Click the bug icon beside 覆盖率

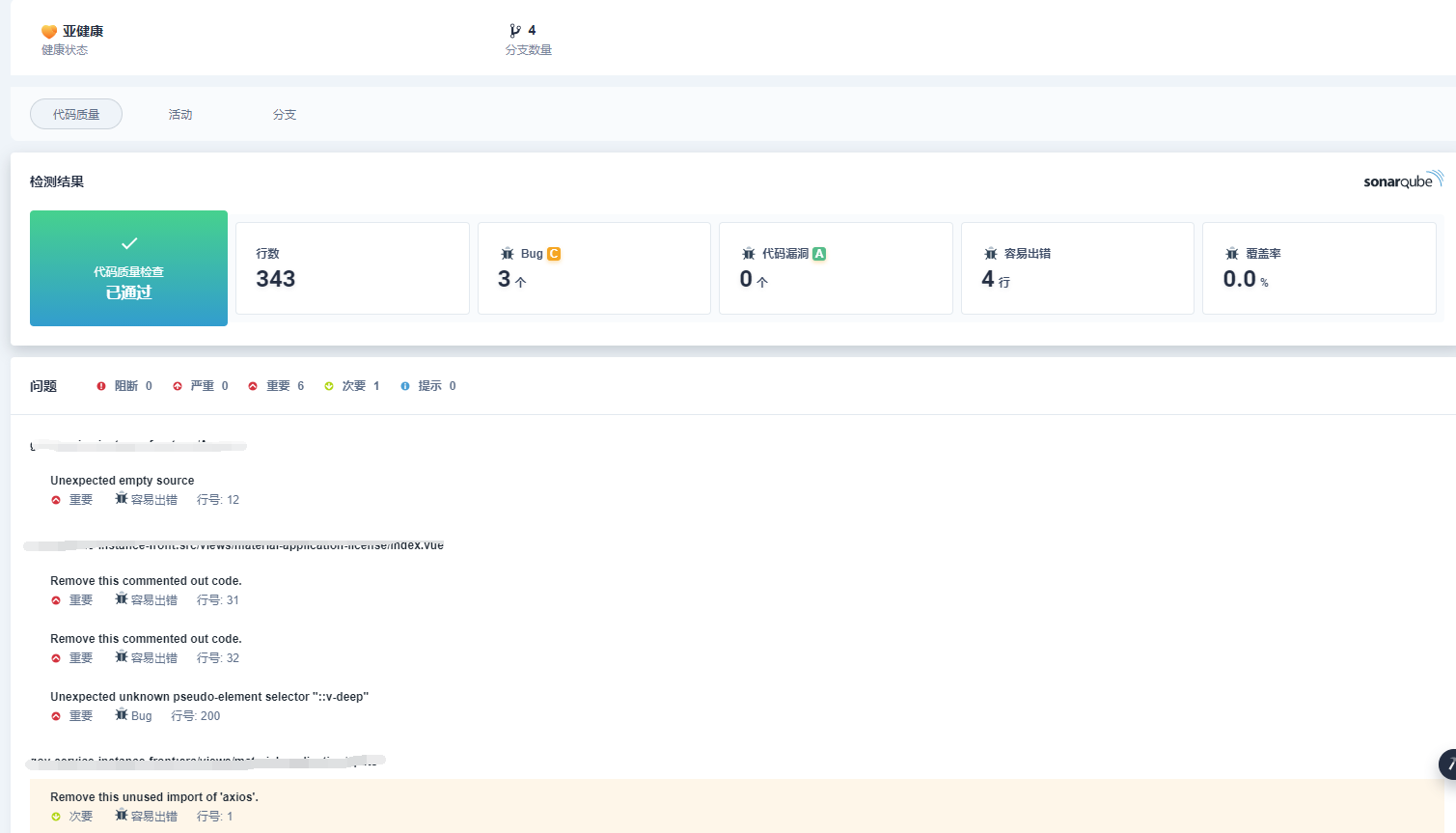(1232, 254)
